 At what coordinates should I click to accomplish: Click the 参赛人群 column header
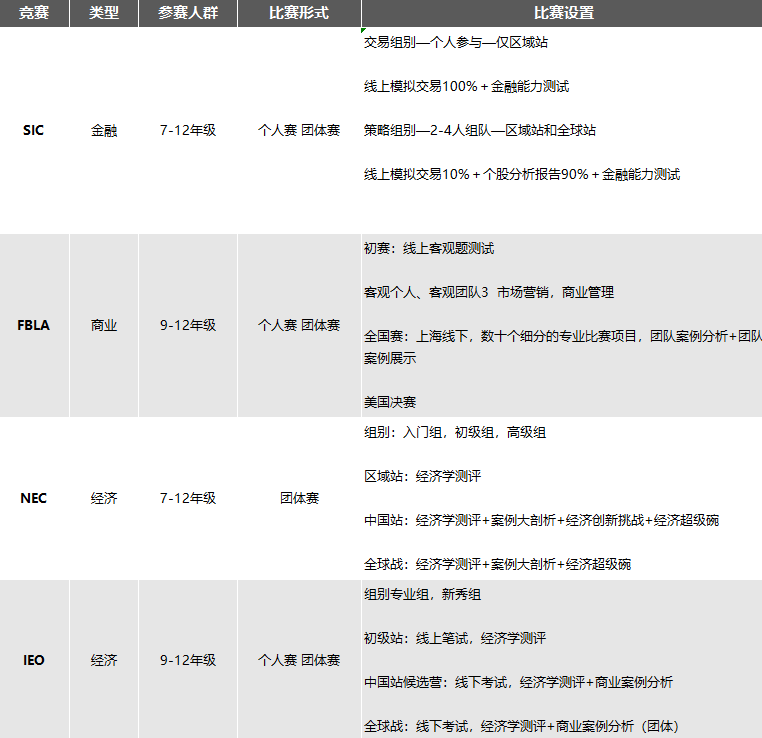pyautogui.click(x=188, y=13)
